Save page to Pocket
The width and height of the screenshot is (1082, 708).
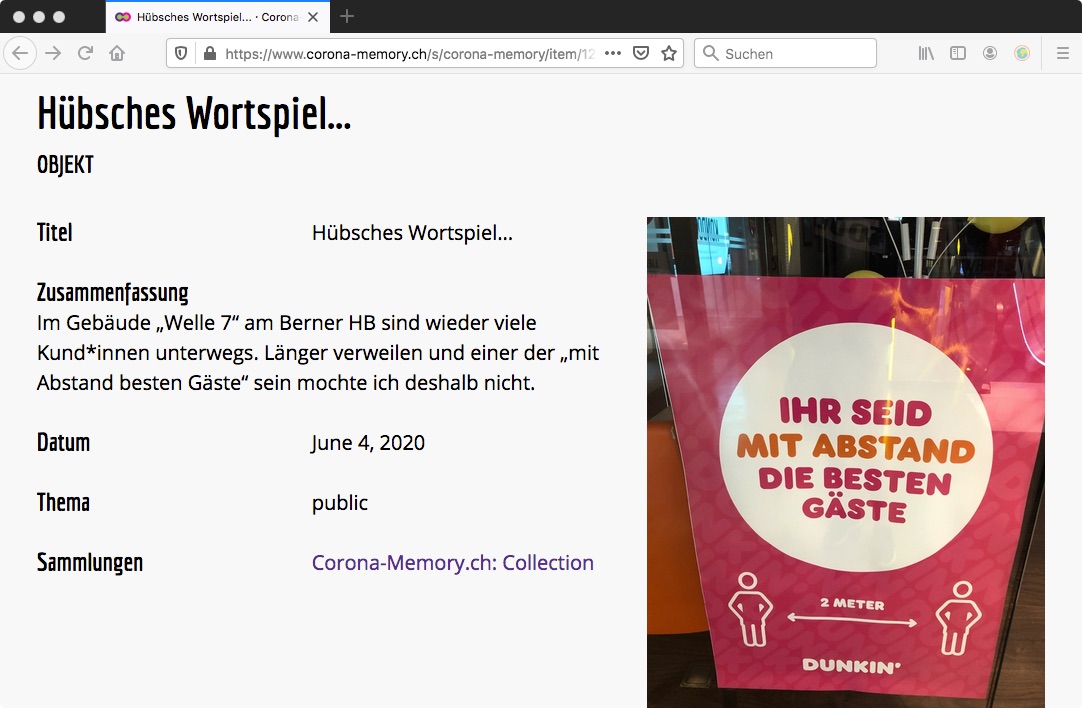[x=641, y=53]
